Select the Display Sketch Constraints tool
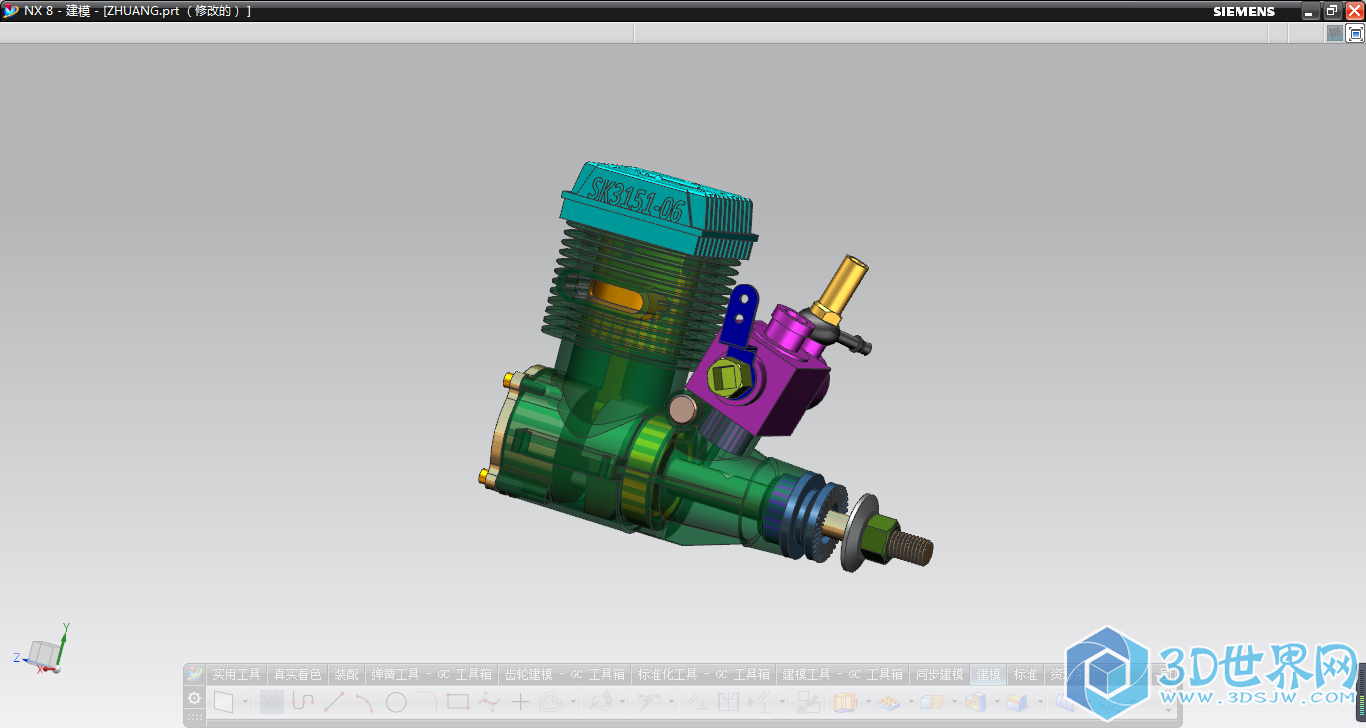 click(x=760, y=701)
